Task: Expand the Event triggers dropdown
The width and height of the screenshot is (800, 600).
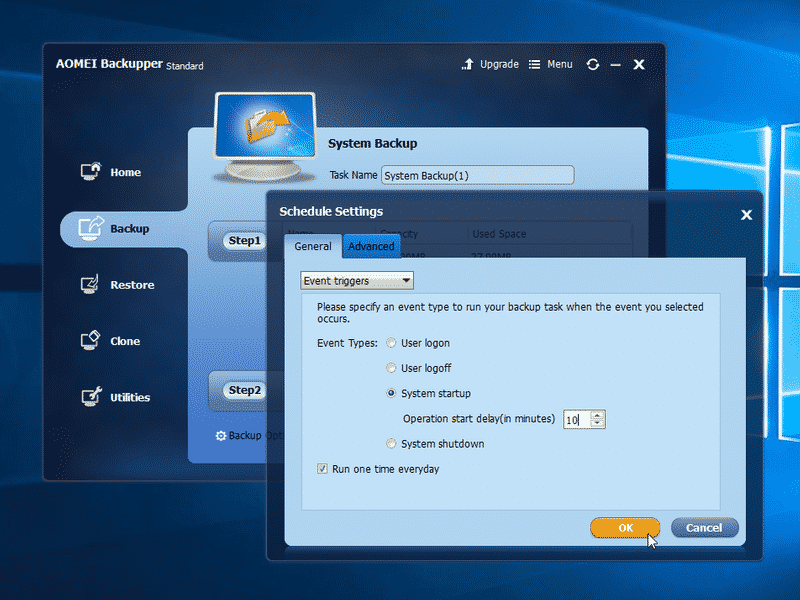Action: (x=357, y=281)
